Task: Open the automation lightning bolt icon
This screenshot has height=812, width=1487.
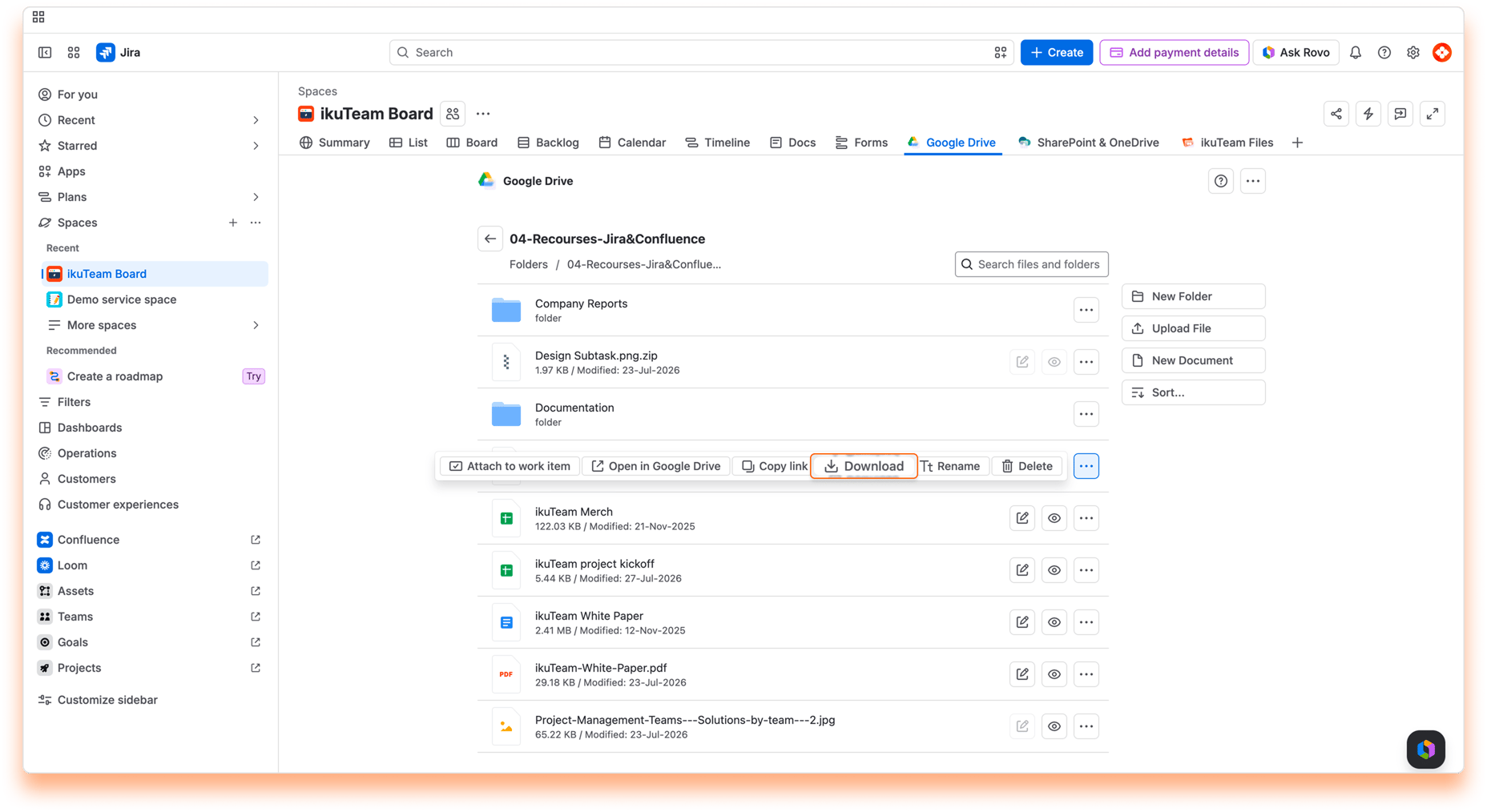Action: click(x=1368, y=114)
